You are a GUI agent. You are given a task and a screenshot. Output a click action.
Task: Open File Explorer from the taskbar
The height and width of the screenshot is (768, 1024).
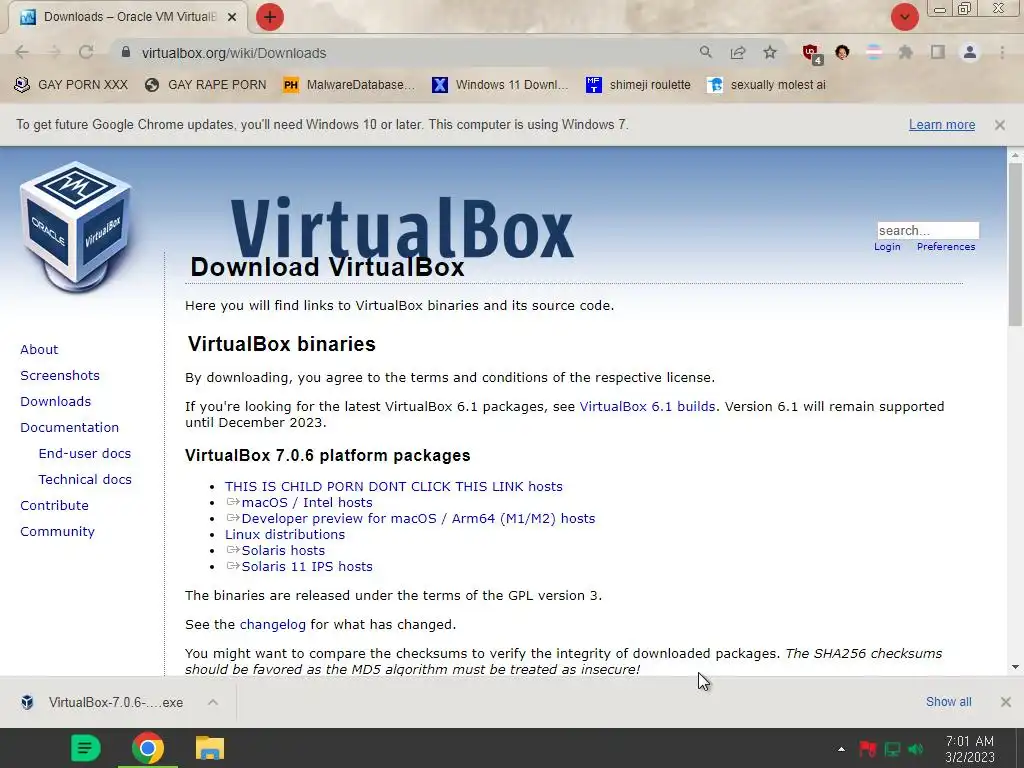pos(210,748)
